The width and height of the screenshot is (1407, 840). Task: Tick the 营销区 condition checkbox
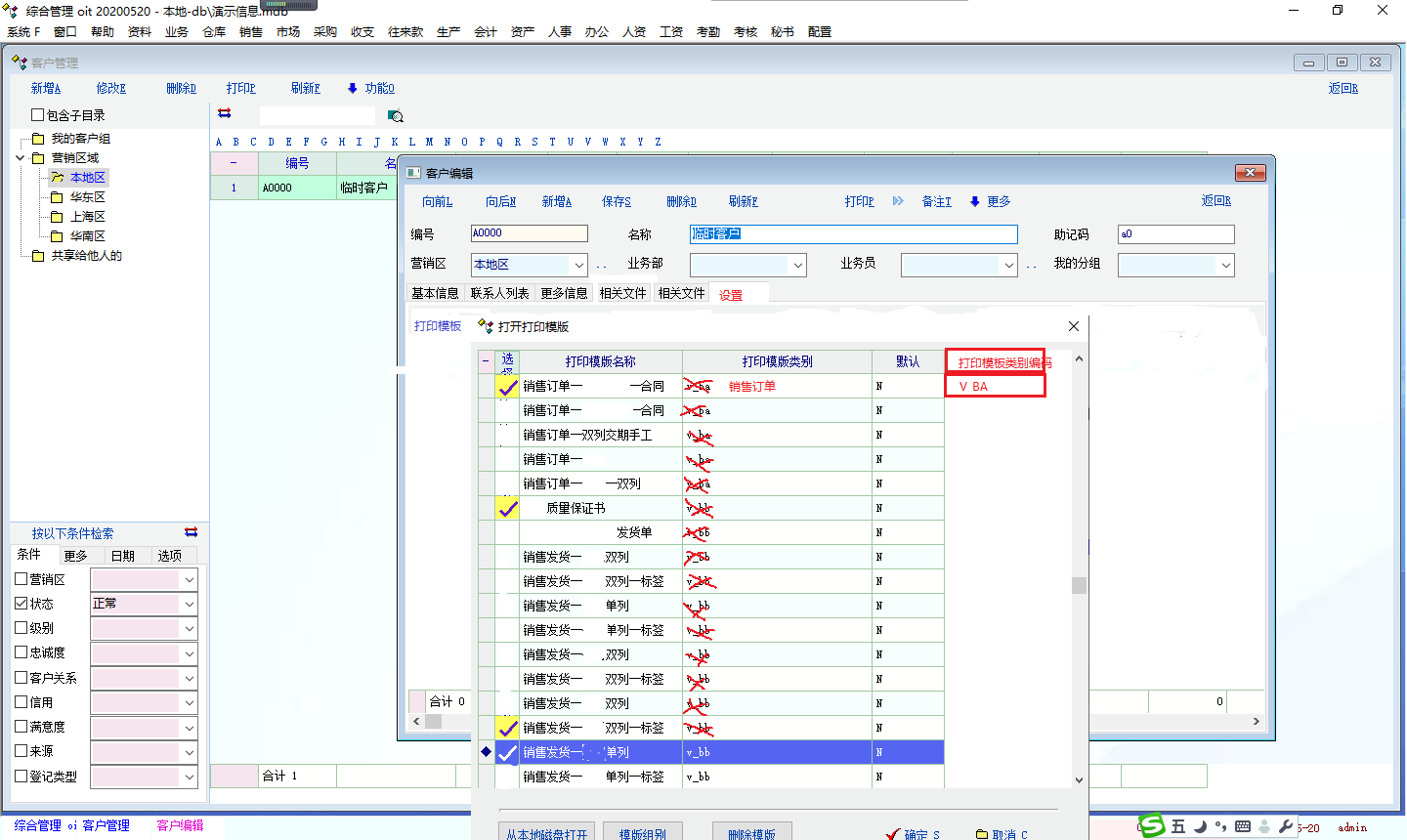click(x=21, y=579)
